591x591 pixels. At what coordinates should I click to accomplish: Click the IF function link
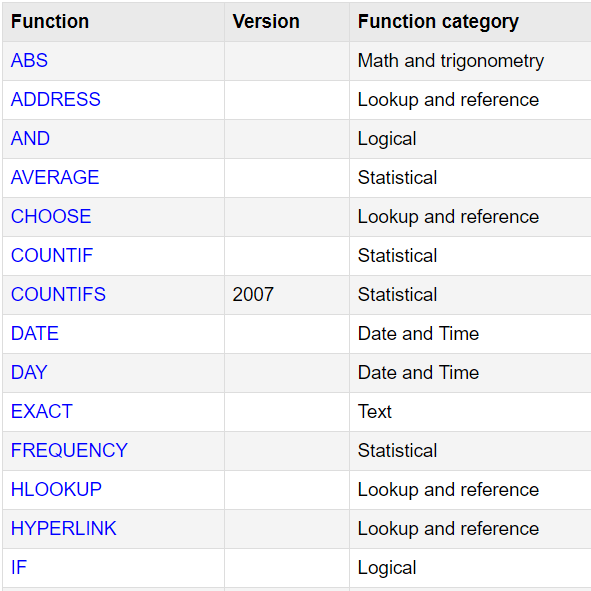point(19,568)
